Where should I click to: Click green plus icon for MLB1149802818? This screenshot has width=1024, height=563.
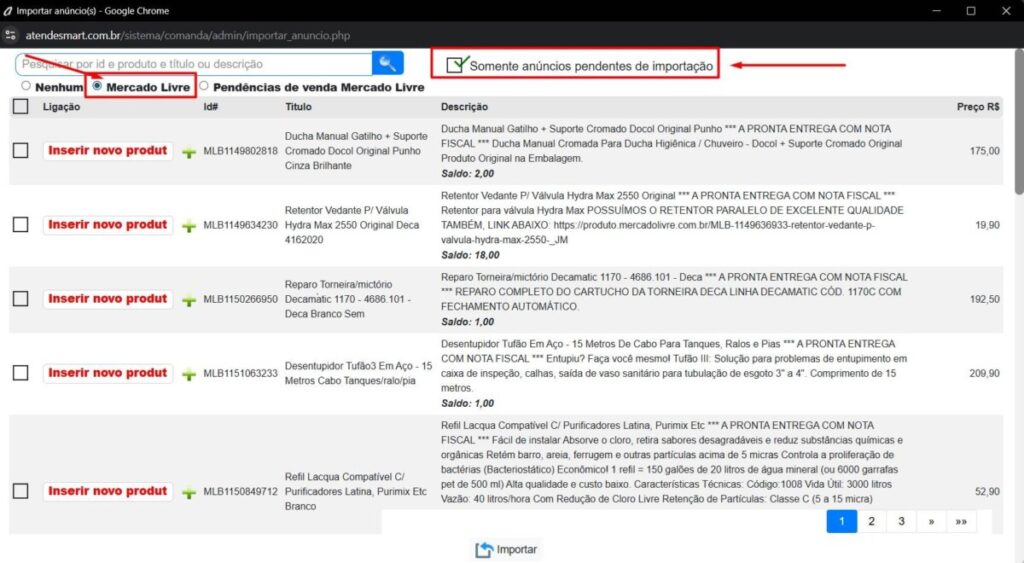[x=189, y=152]
